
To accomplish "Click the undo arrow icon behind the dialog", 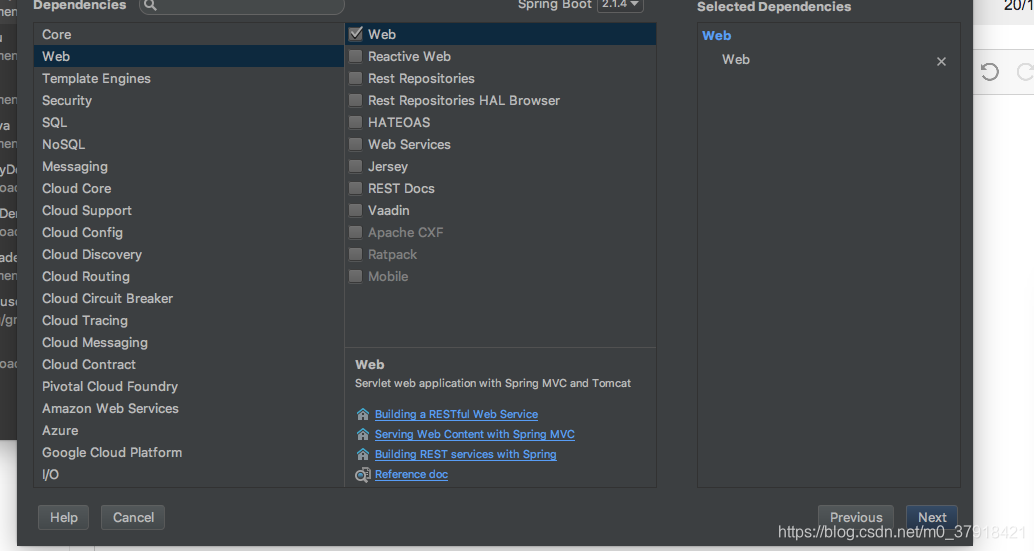I will point(989,72).
